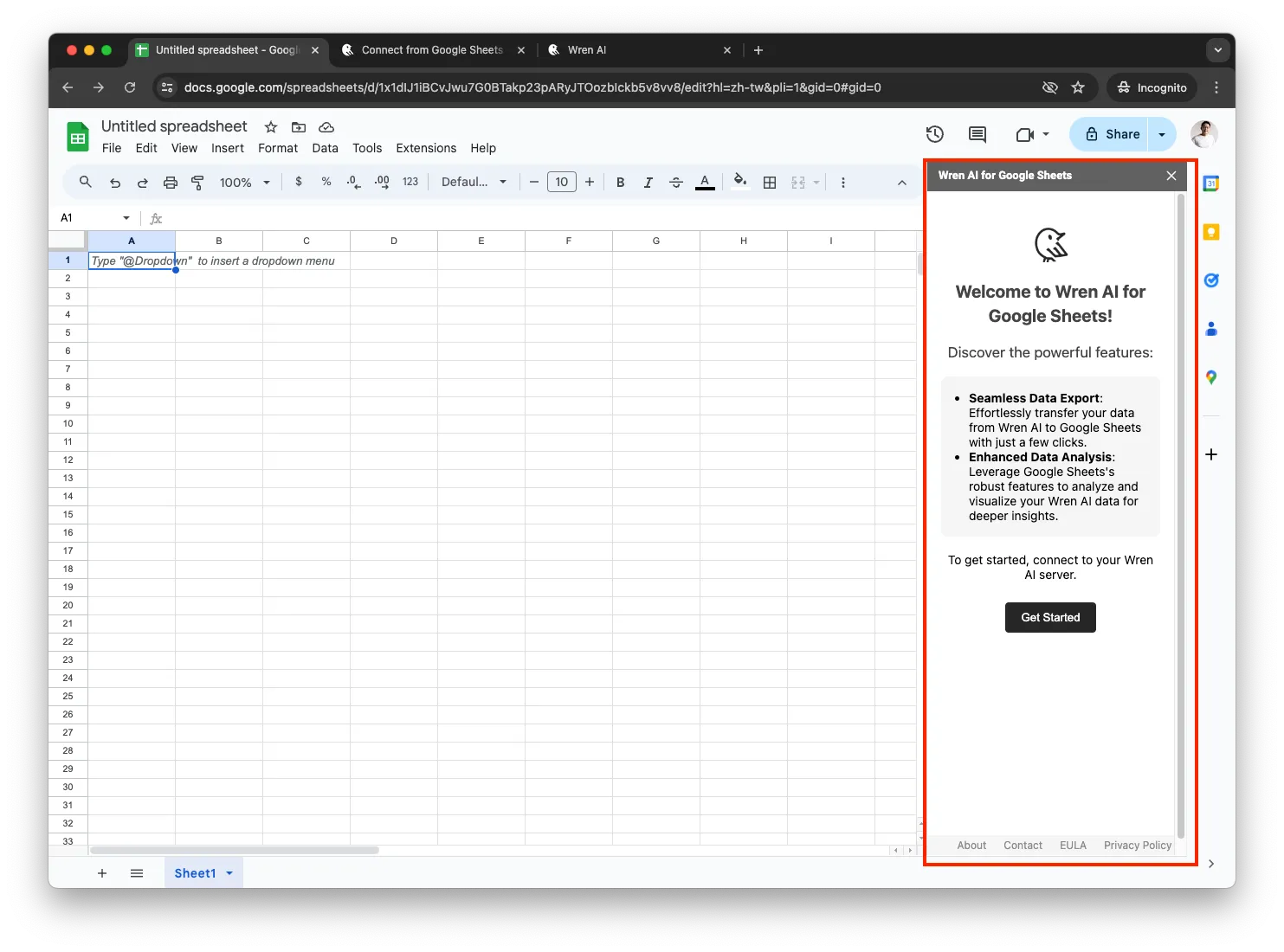The height and width of the screenshot is (952, 1284).
Task: Open the Format menu
Action: coord(278,148)
